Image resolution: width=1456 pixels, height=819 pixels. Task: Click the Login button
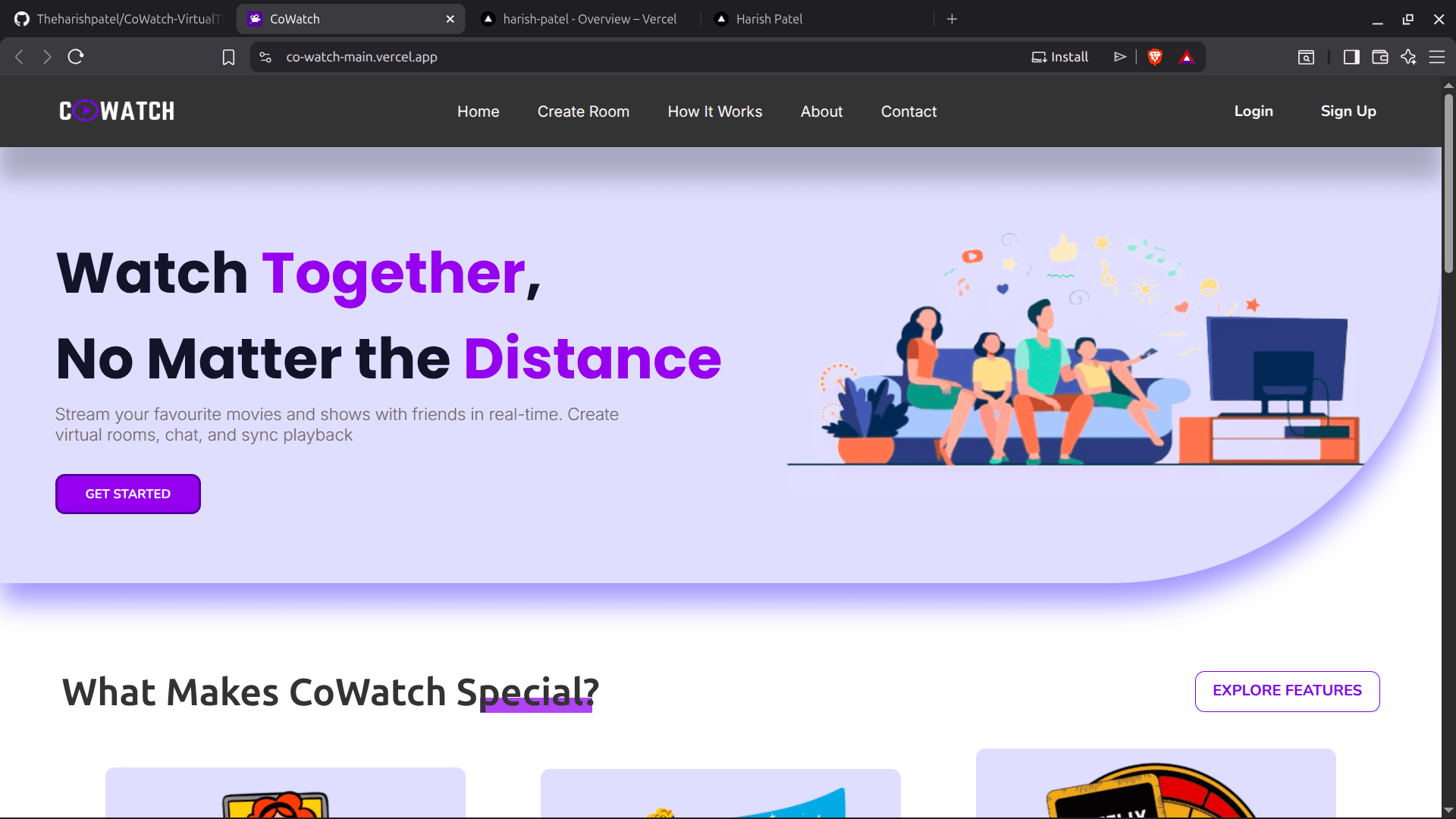click(x=1254, y=111)
